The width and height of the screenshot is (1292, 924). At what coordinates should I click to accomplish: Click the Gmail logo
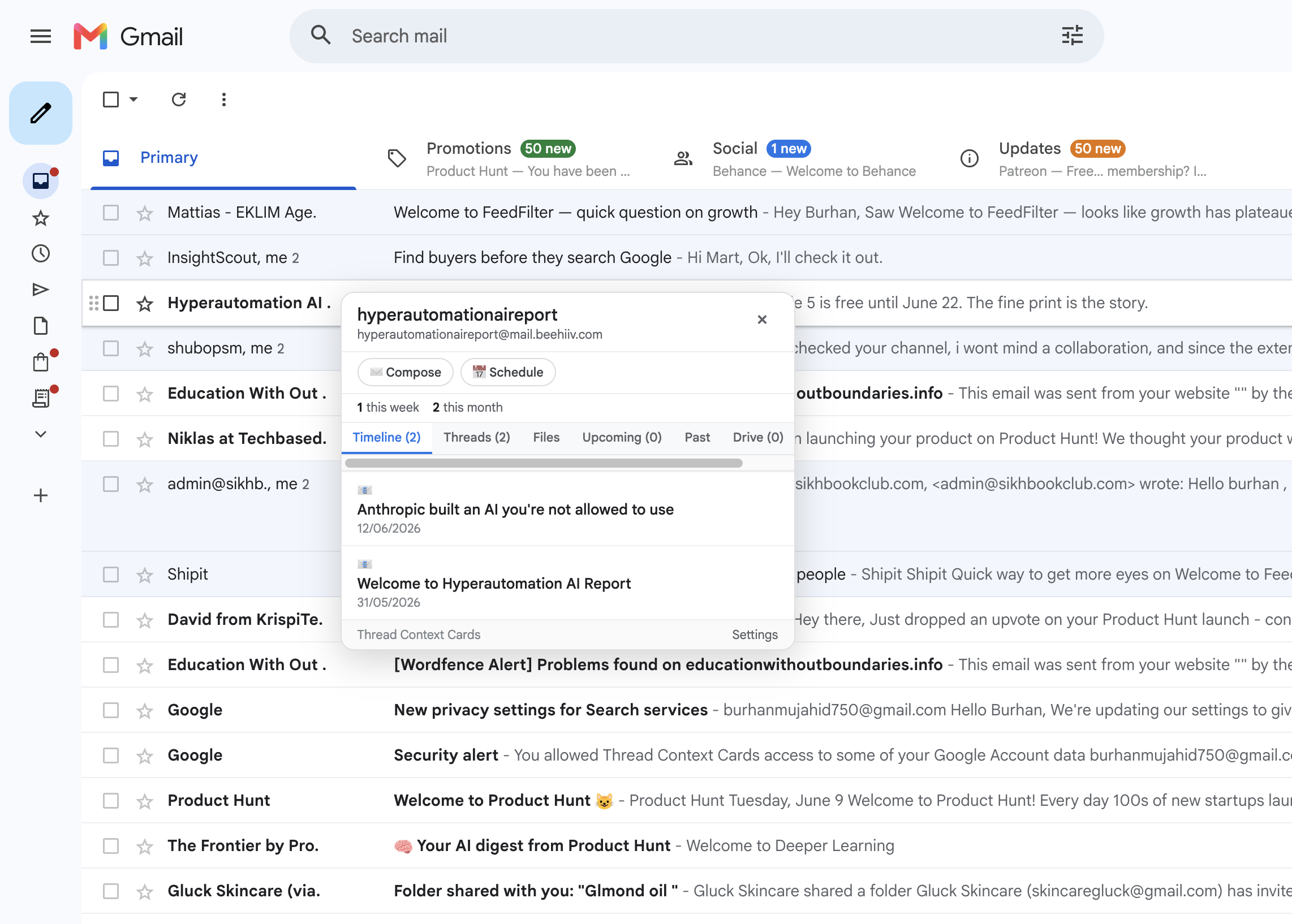(128, 36)
